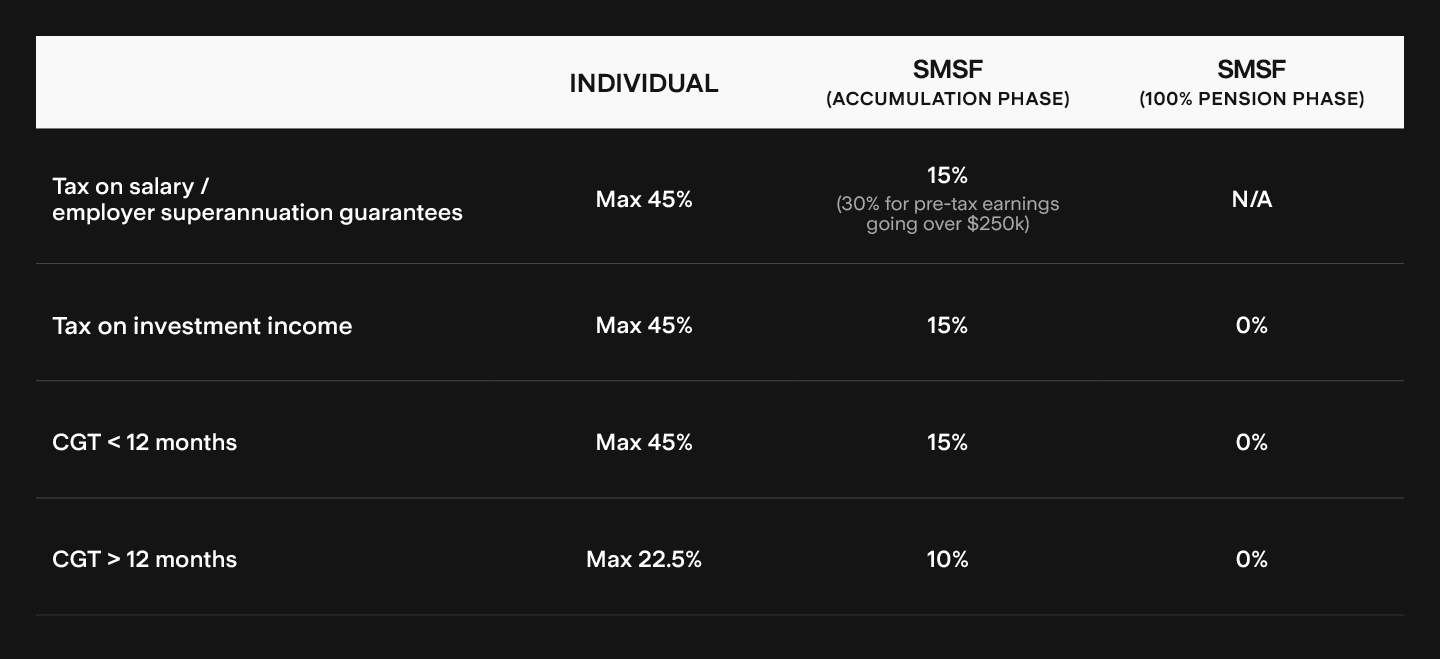Click 'Max 45%' in investment income row
This screenshot has height=659, width=1440.
point(644,326)
